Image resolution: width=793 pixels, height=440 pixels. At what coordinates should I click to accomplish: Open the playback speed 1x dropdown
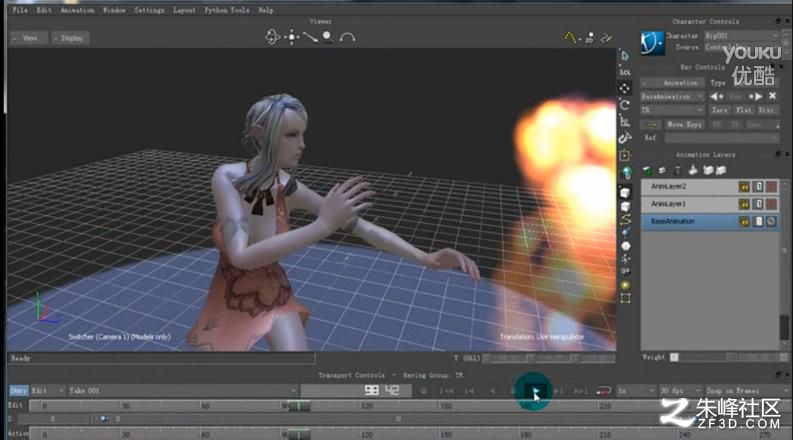(x=636, y=390)
